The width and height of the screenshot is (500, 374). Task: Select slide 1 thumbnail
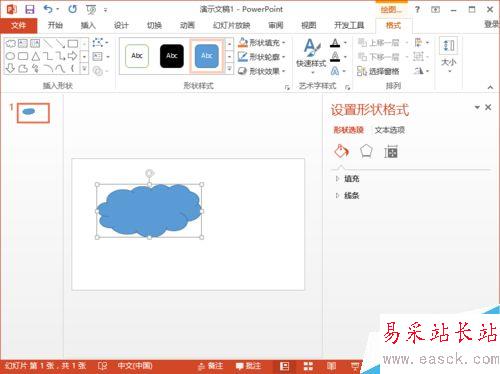[x=33, y=113]
